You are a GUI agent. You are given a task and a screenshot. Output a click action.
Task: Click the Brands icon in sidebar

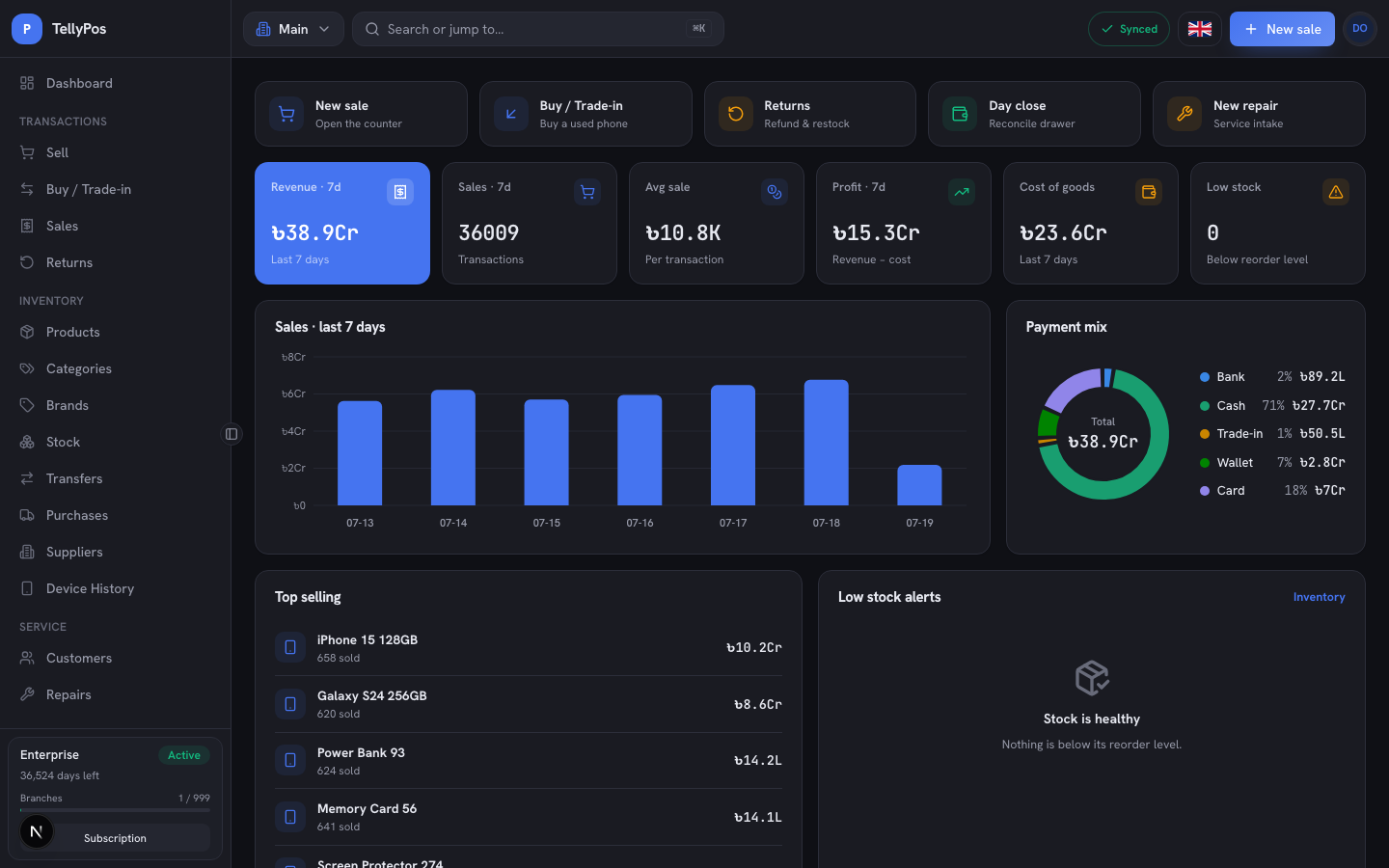pyautogui.click(x=27, y=405)
